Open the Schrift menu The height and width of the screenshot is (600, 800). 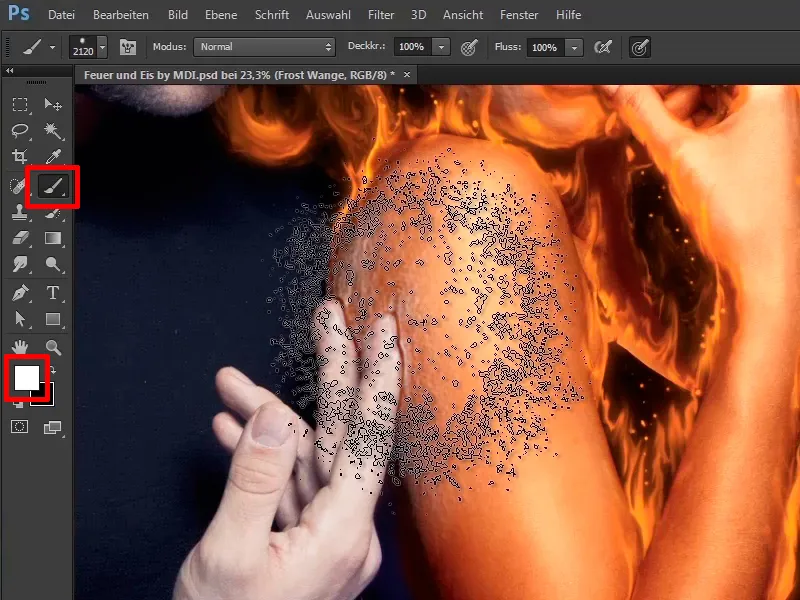272,15
